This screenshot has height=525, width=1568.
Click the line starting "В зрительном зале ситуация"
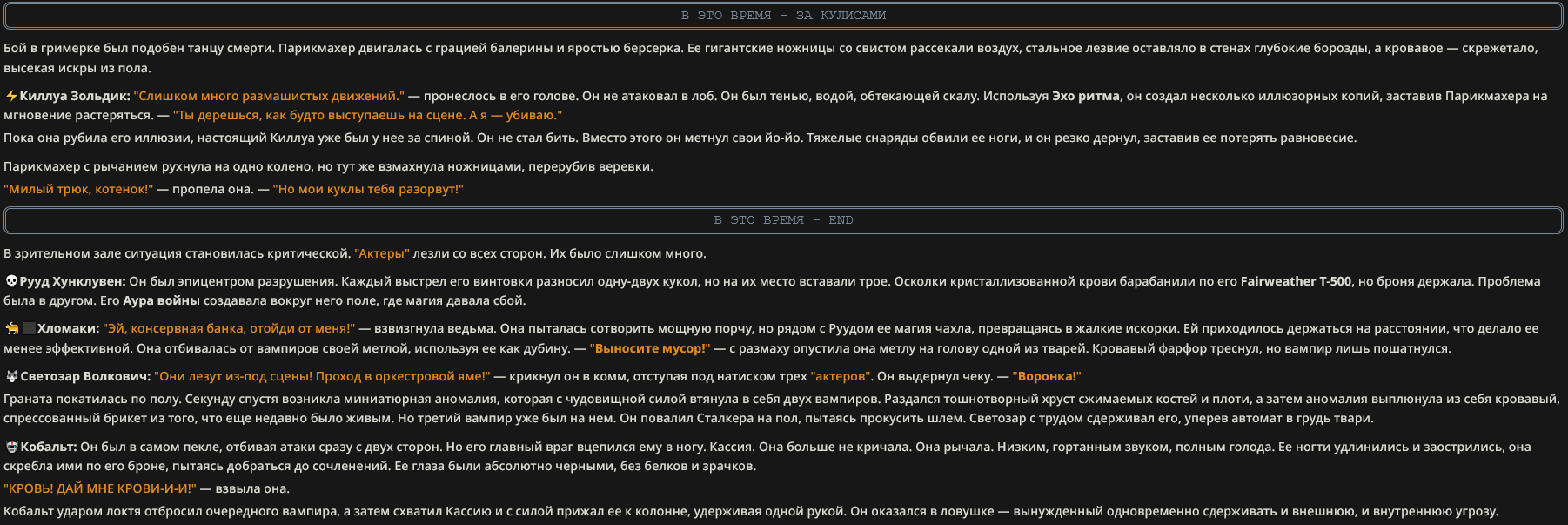click(355, 254)
